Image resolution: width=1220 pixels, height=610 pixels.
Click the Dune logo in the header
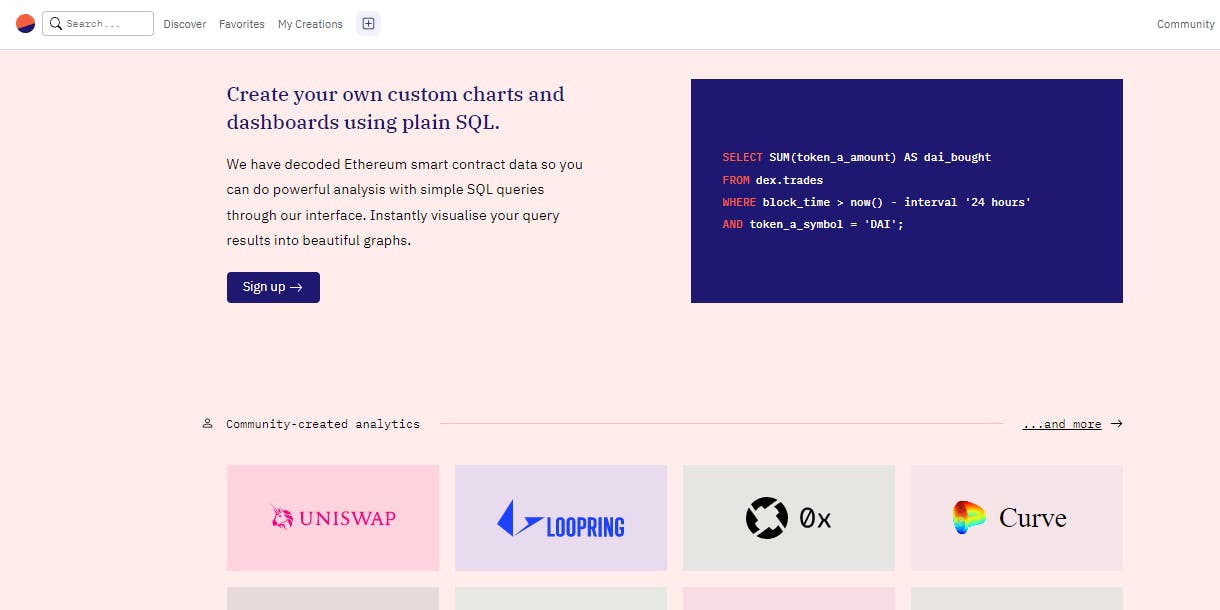[25, 24]
